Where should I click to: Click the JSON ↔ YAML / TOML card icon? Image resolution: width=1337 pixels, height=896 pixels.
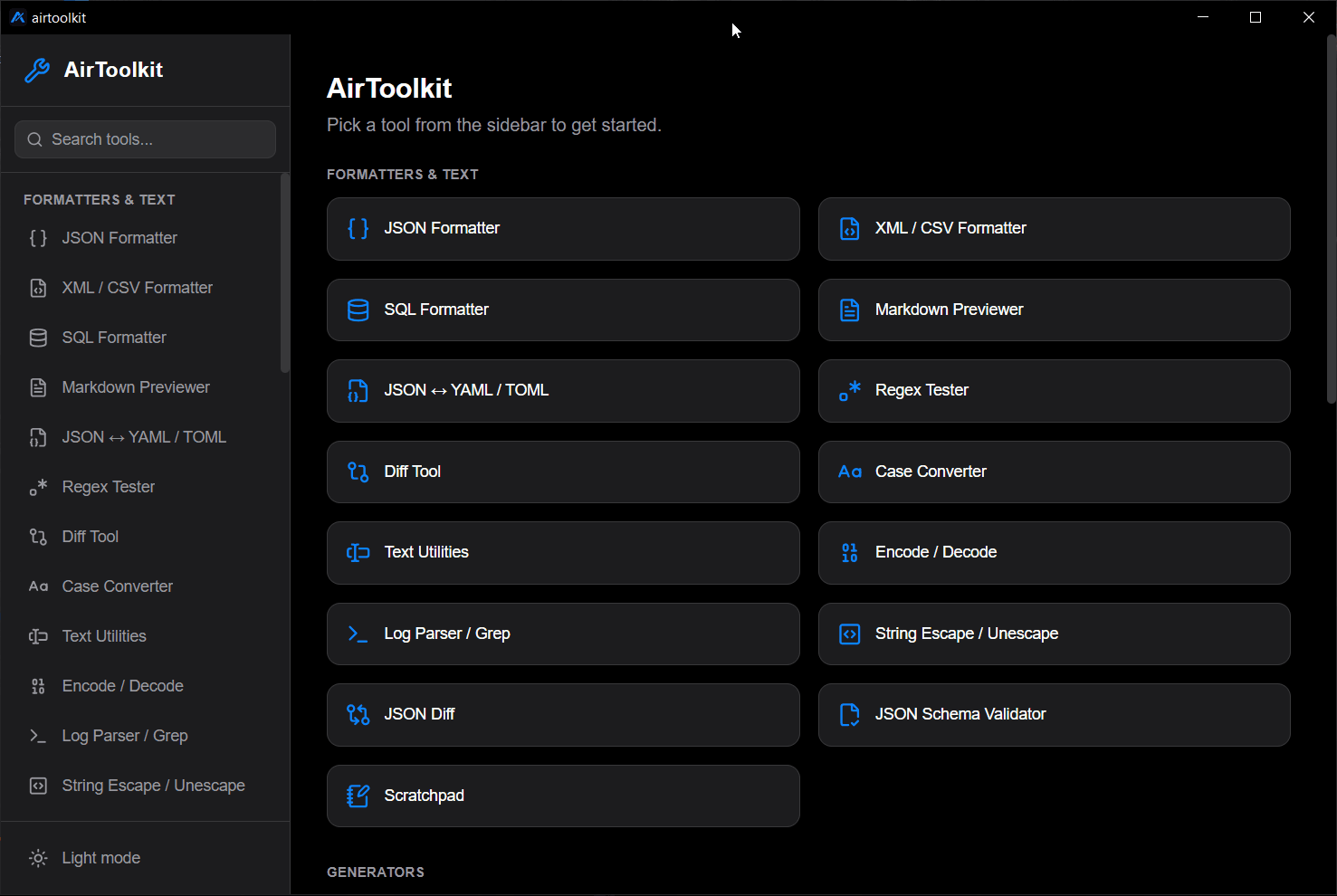tap(358, 390)
